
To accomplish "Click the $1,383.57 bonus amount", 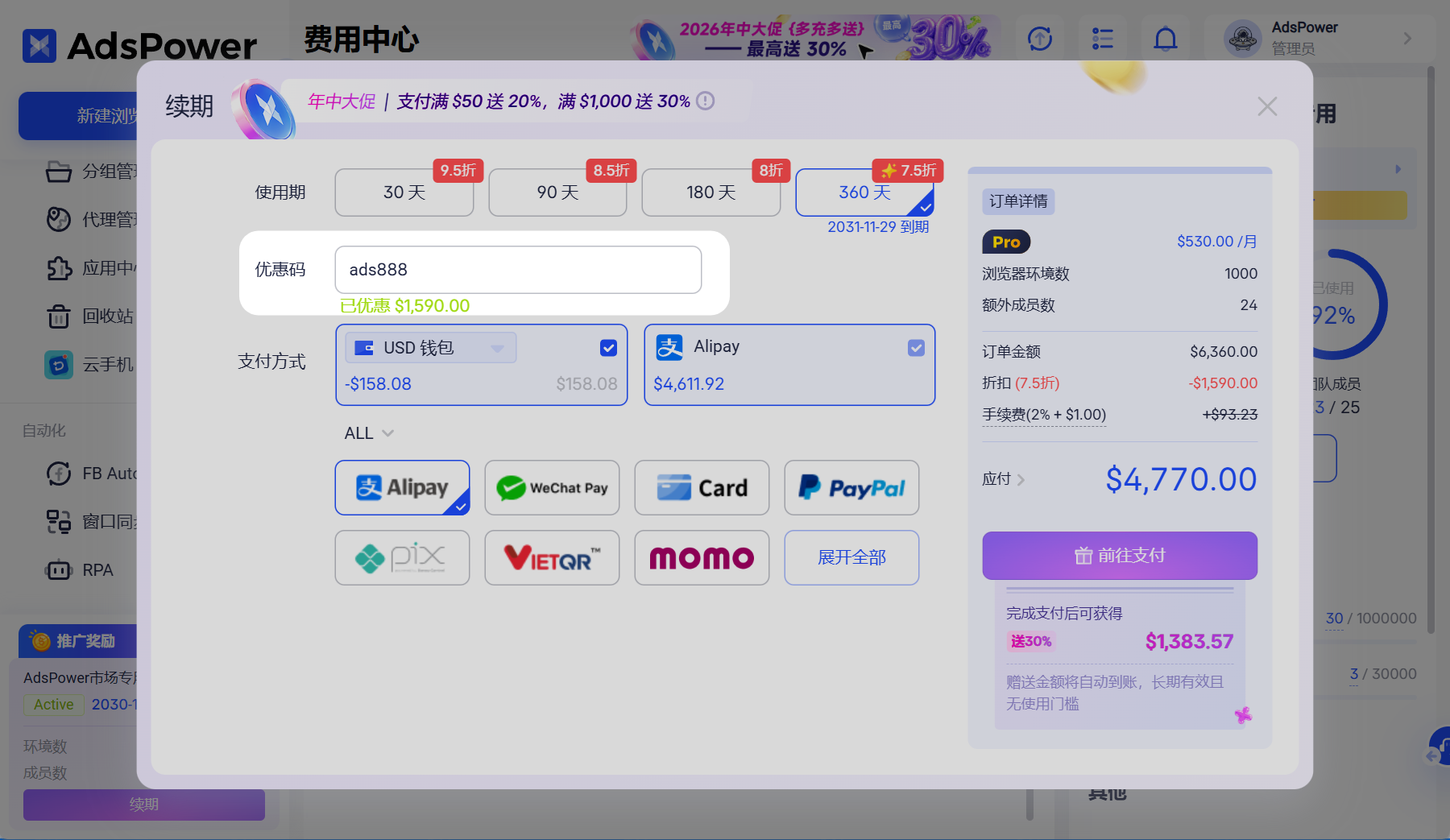I will [x=1189, y=642].
